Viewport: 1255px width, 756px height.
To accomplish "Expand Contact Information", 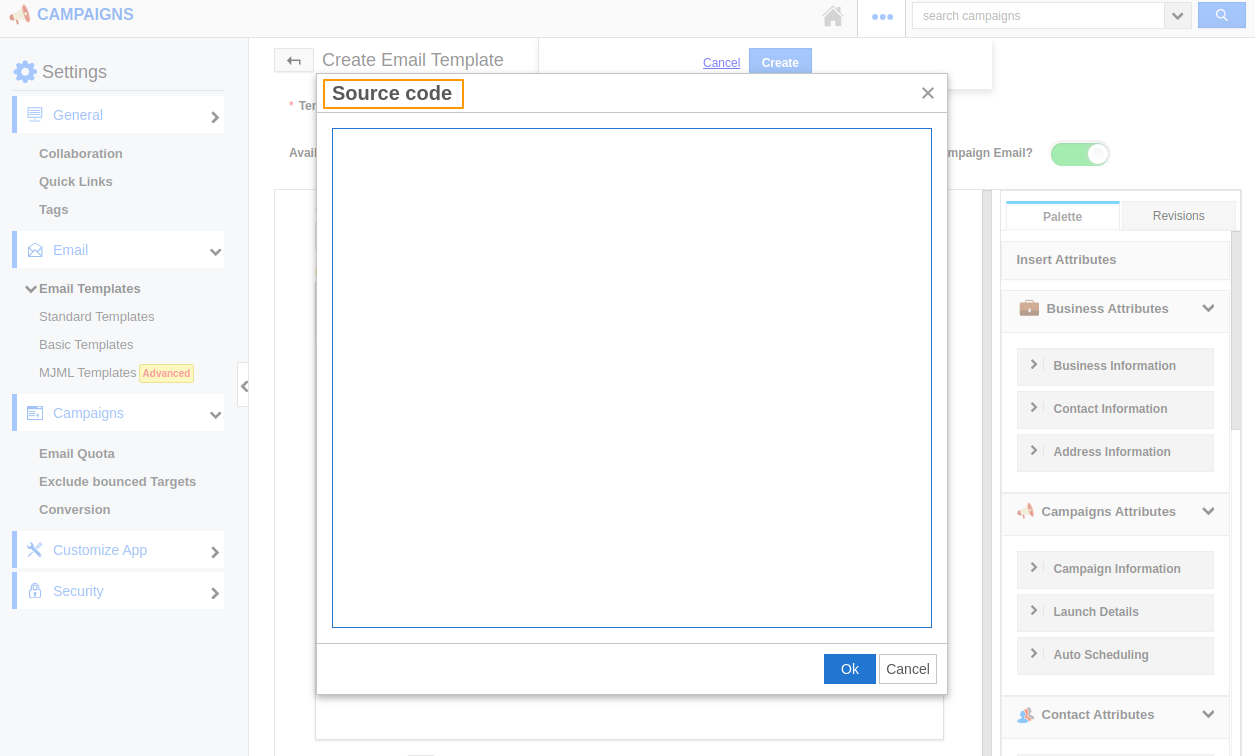I will click(x=1115, y=409).
